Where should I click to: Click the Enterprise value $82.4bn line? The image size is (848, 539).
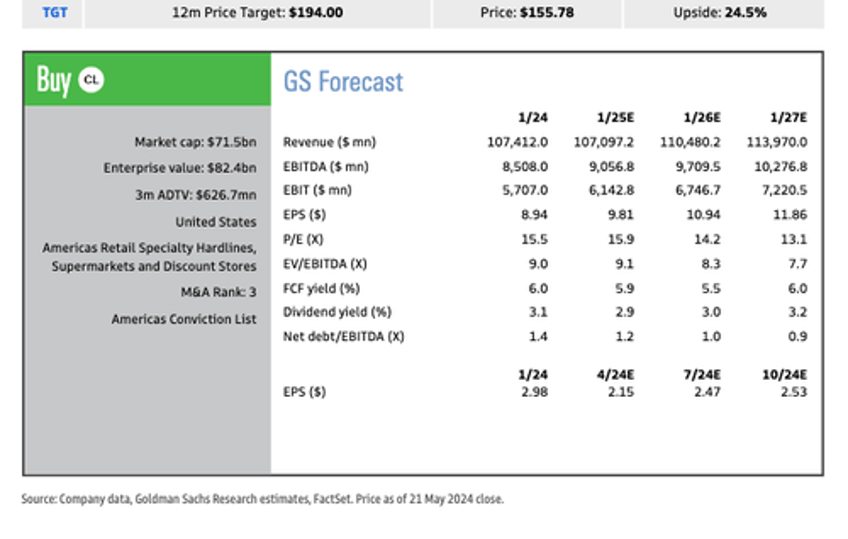click(x=179, y=168)
